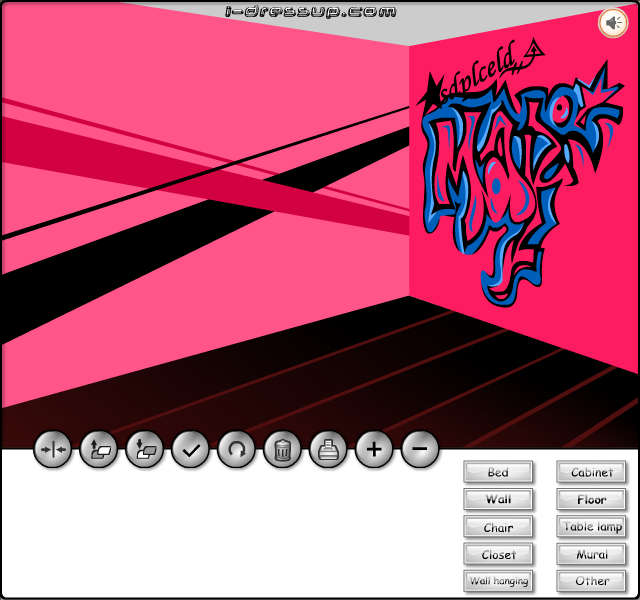This screenshot has width=640, height=600.
Task: Enlarge item with the plus icon
Action: [x=374, y=449]
